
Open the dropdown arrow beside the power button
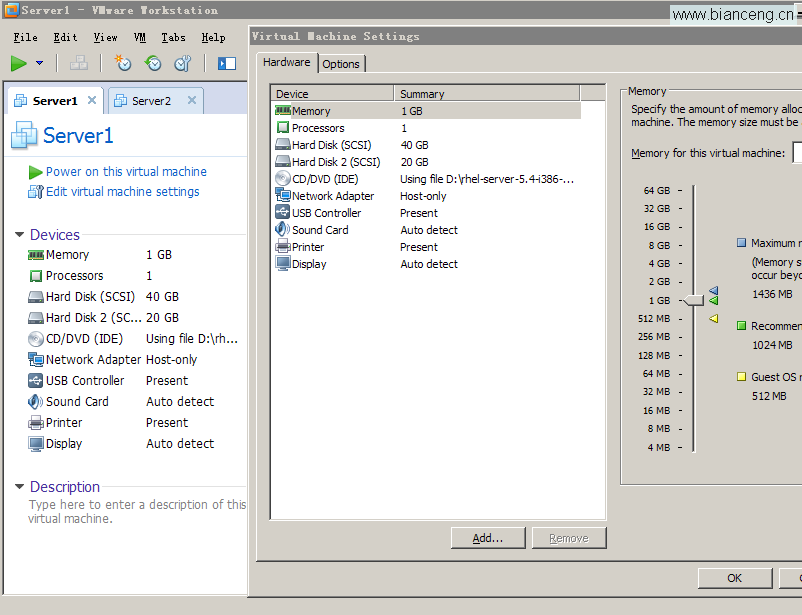(39, 63)
